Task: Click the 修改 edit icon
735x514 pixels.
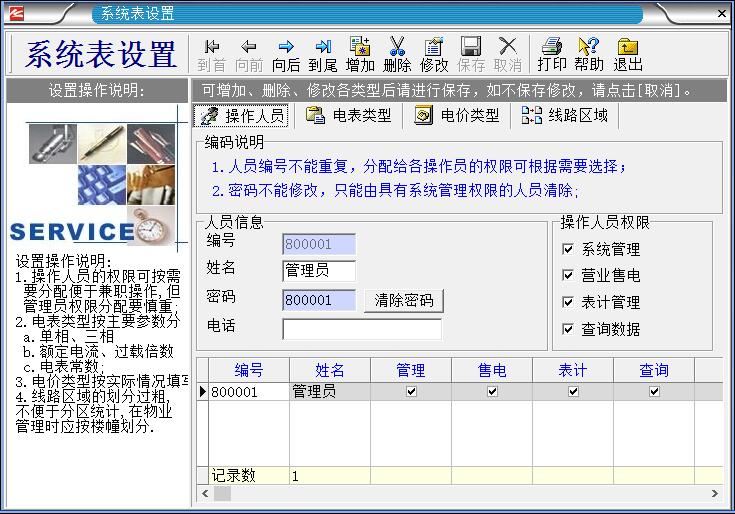Action: 434,54
